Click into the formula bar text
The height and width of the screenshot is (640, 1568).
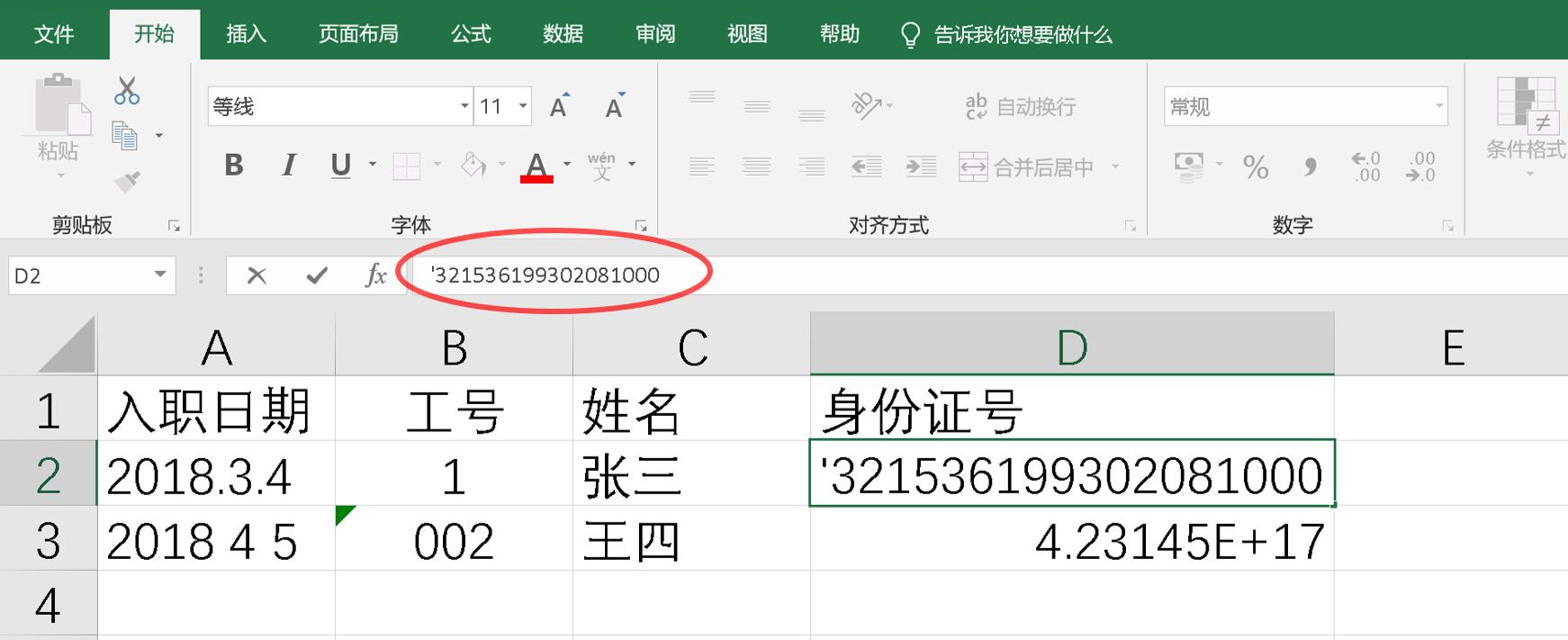(545, 275)
